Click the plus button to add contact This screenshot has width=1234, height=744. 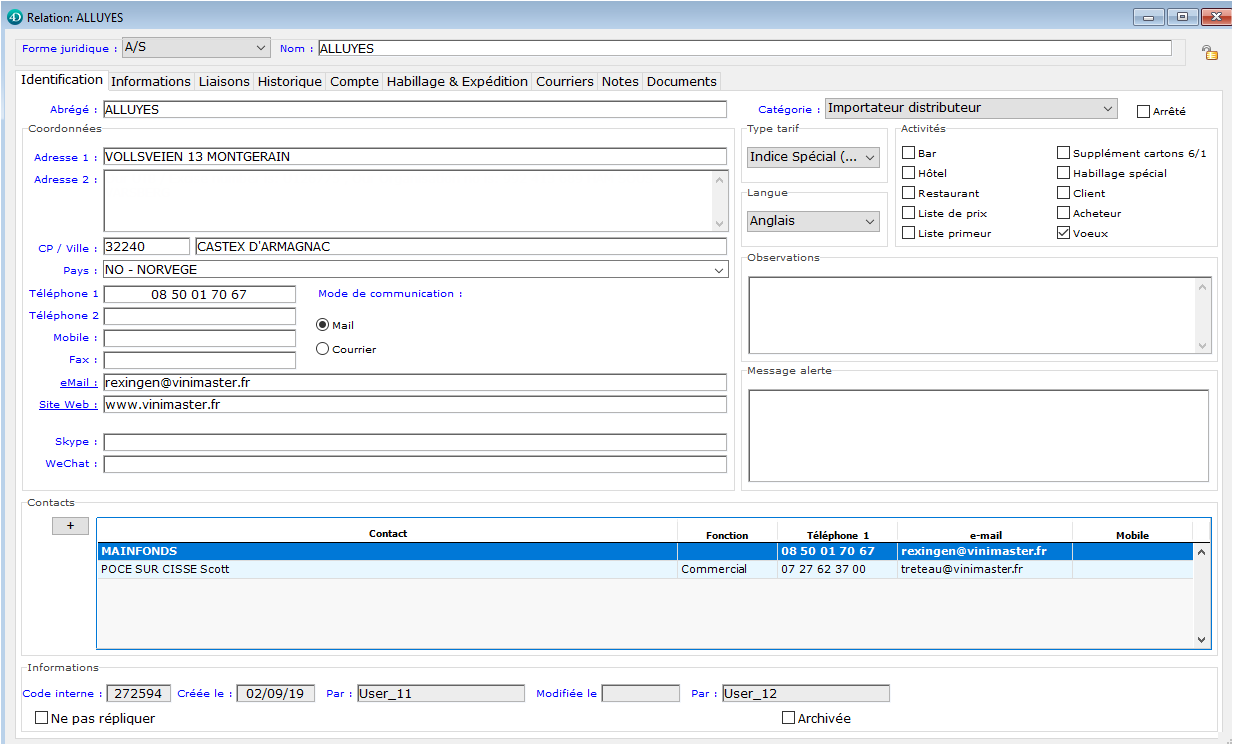coord(70,526)
